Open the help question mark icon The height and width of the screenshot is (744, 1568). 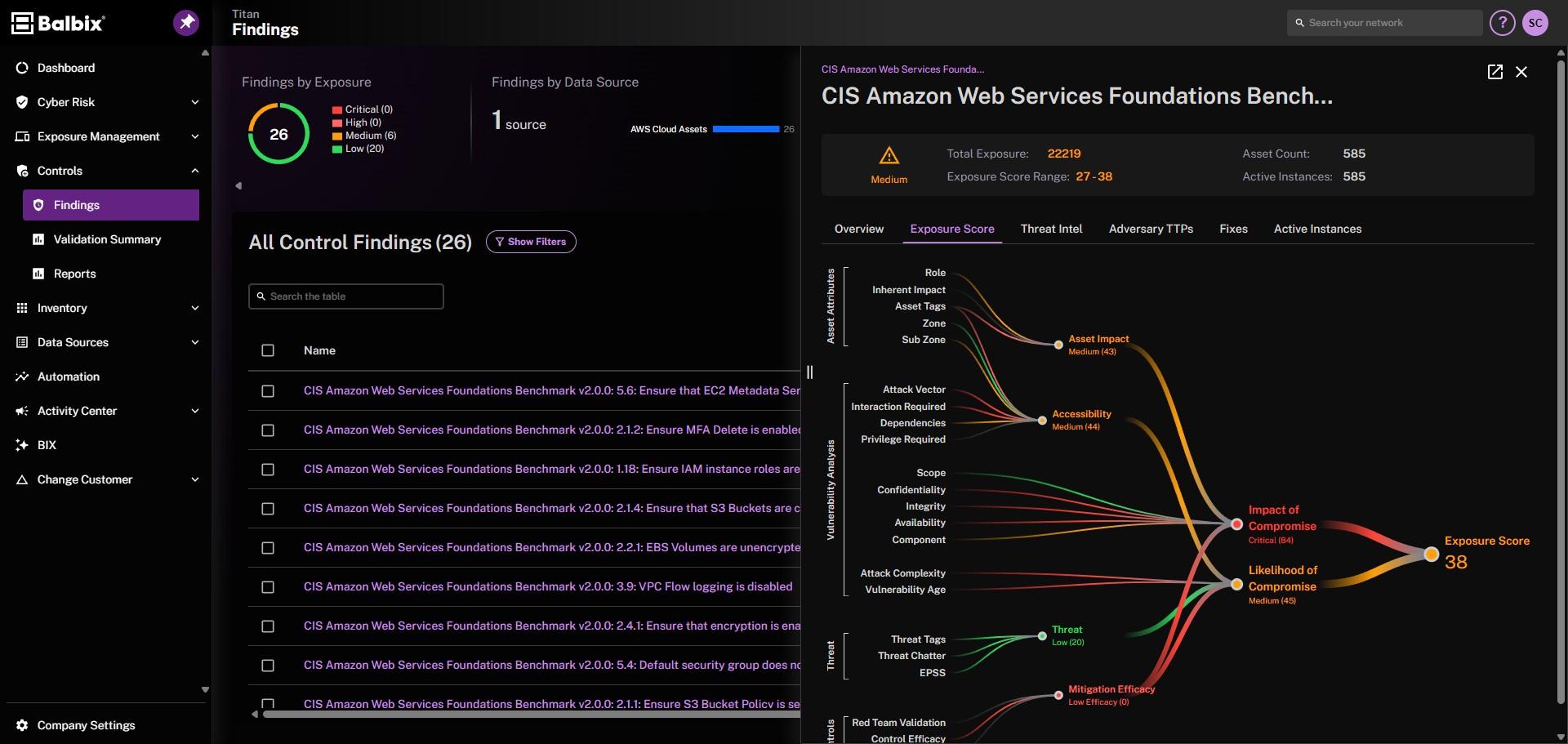[x=1502, y=23]
